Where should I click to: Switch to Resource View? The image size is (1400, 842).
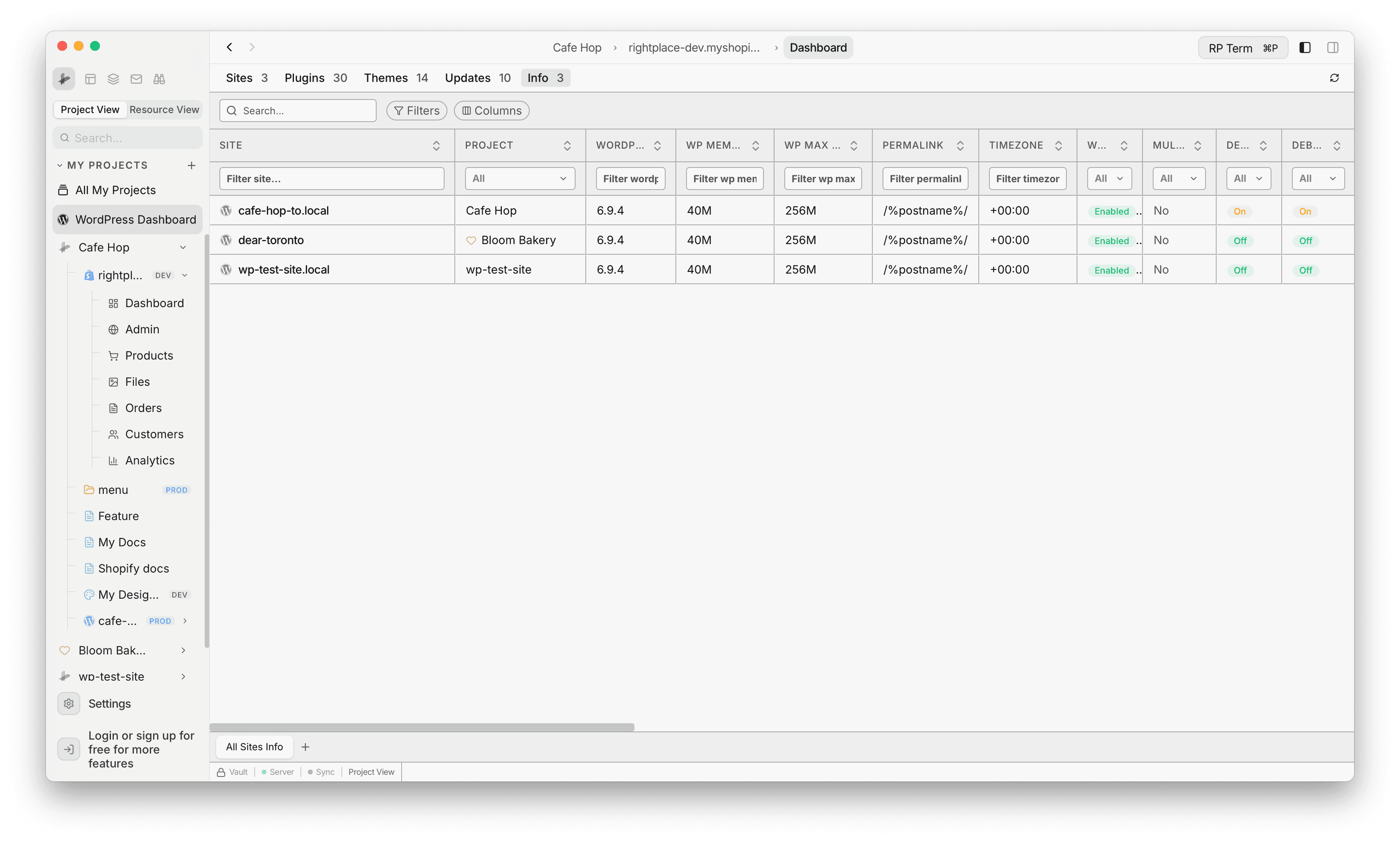pos(164,109)
